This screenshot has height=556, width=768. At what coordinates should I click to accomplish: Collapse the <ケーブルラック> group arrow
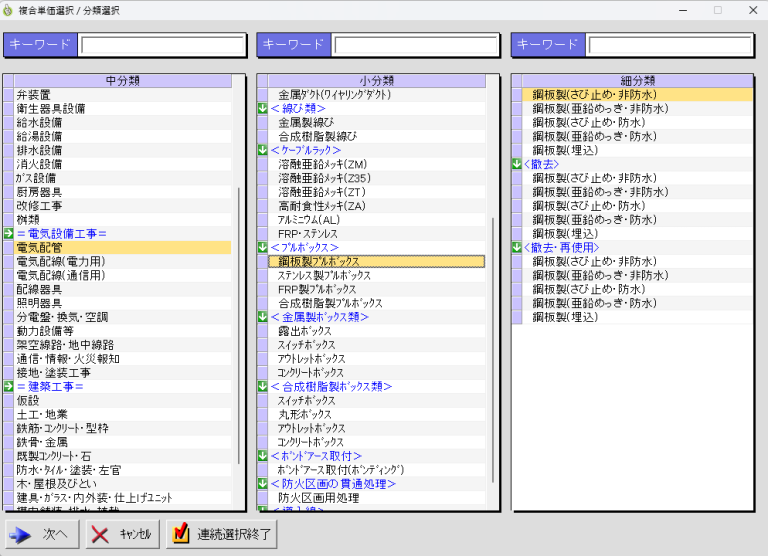tap(263, 150)
